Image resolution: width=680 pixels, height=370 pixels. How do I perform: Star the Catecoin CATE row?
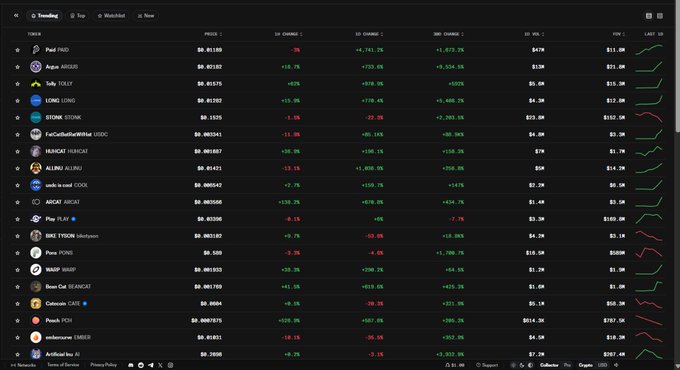tap(17, 304)
